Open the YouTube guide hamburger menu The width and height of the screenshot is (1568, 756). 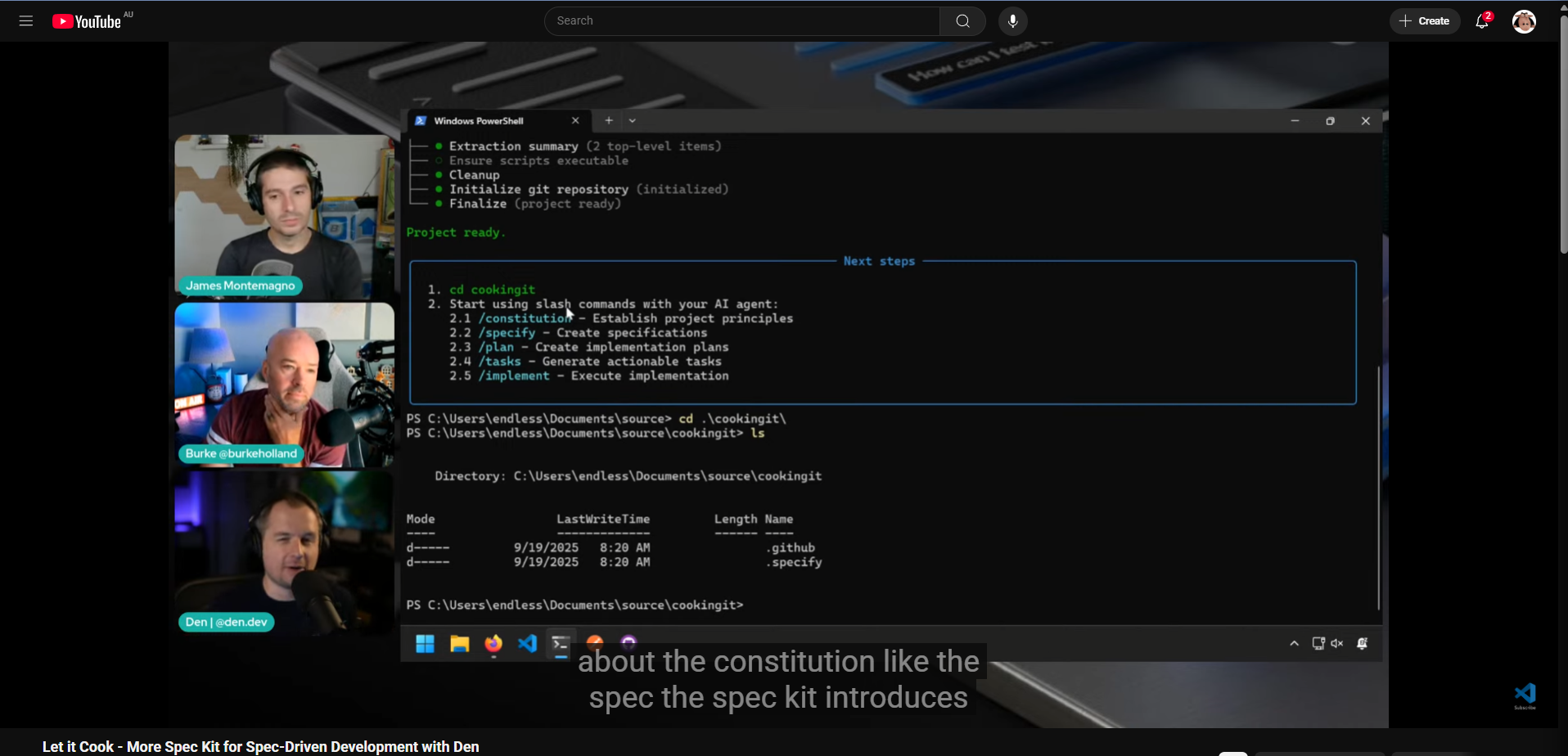click(26, 21)
